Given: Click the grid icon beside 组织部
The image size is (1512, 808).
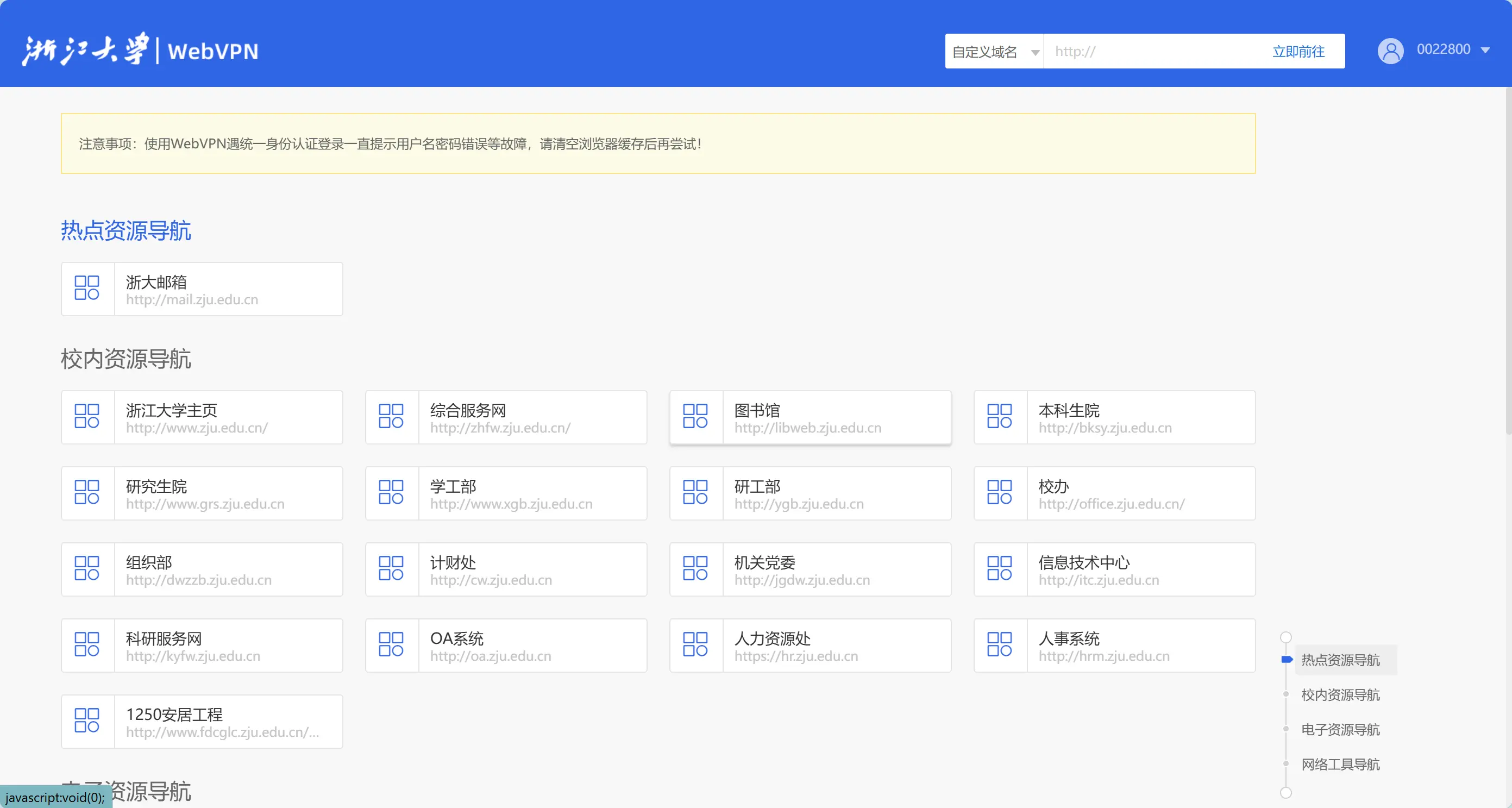Looking at the screenshot, I should [87, 568].
